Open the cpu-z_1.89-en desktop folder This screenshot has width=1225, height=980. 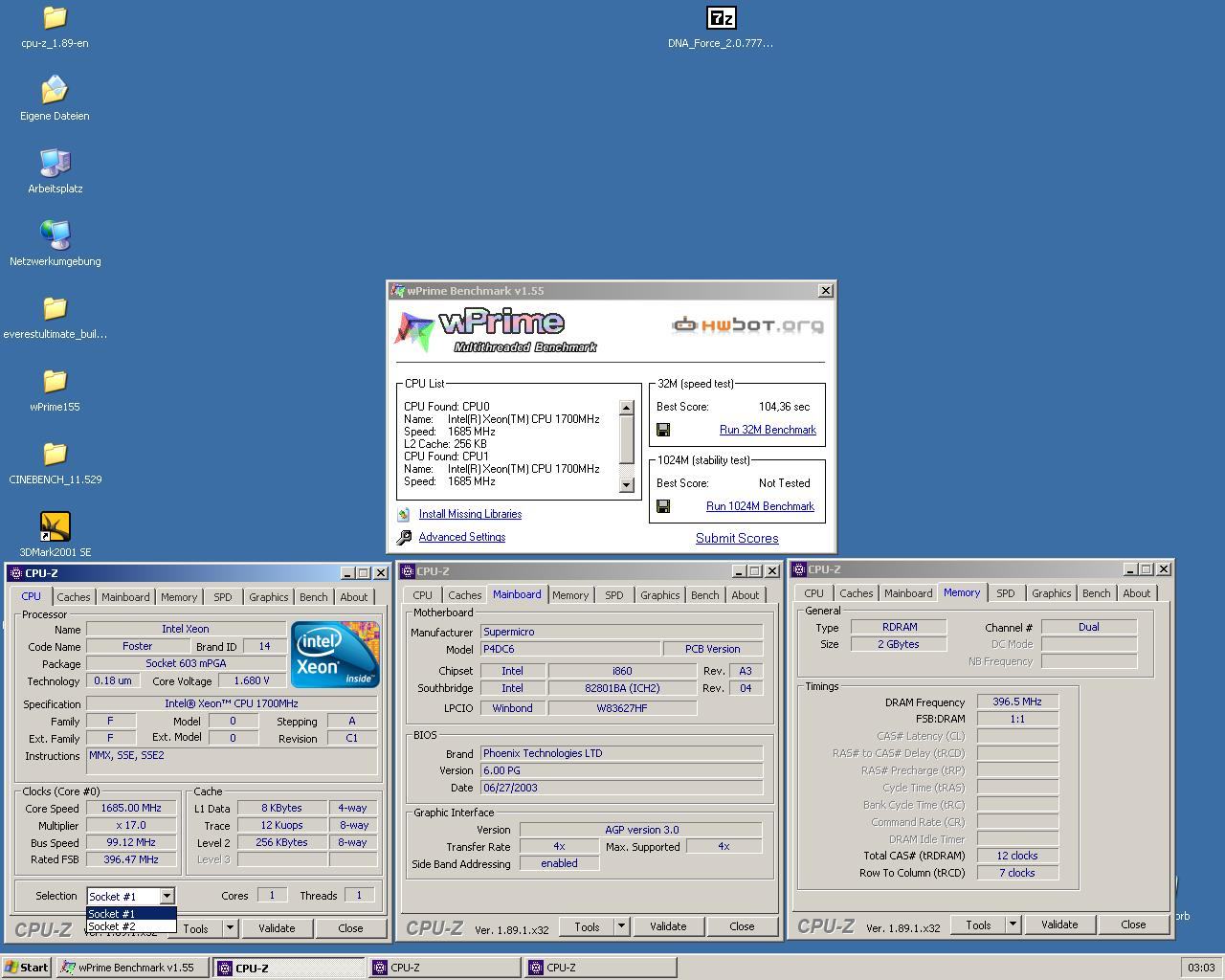point(55,18)
